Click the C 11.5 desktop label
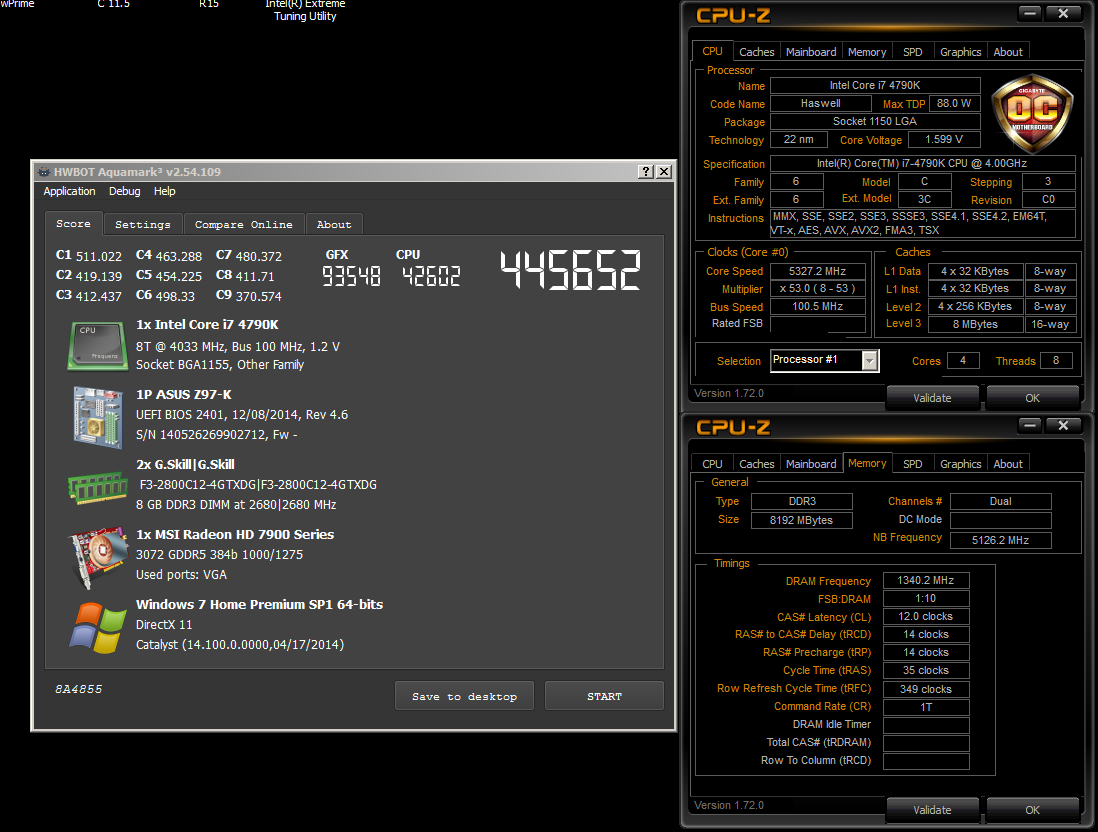The height and width of the screenshot is (832, 1098). pyautogui.click(x=113, y=4)
